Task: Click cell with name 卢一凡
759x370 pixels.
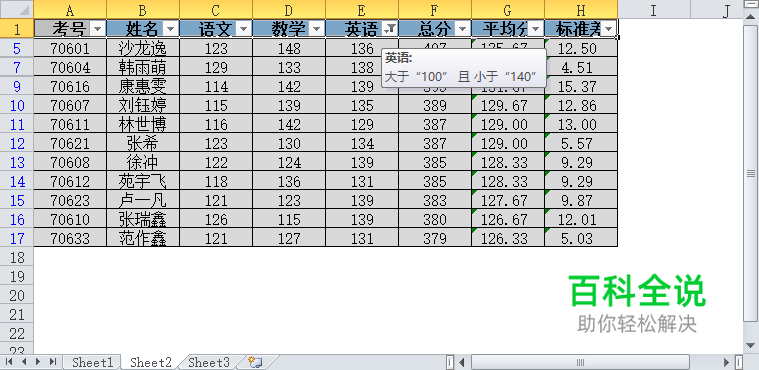Action: (x=143, y=200)
